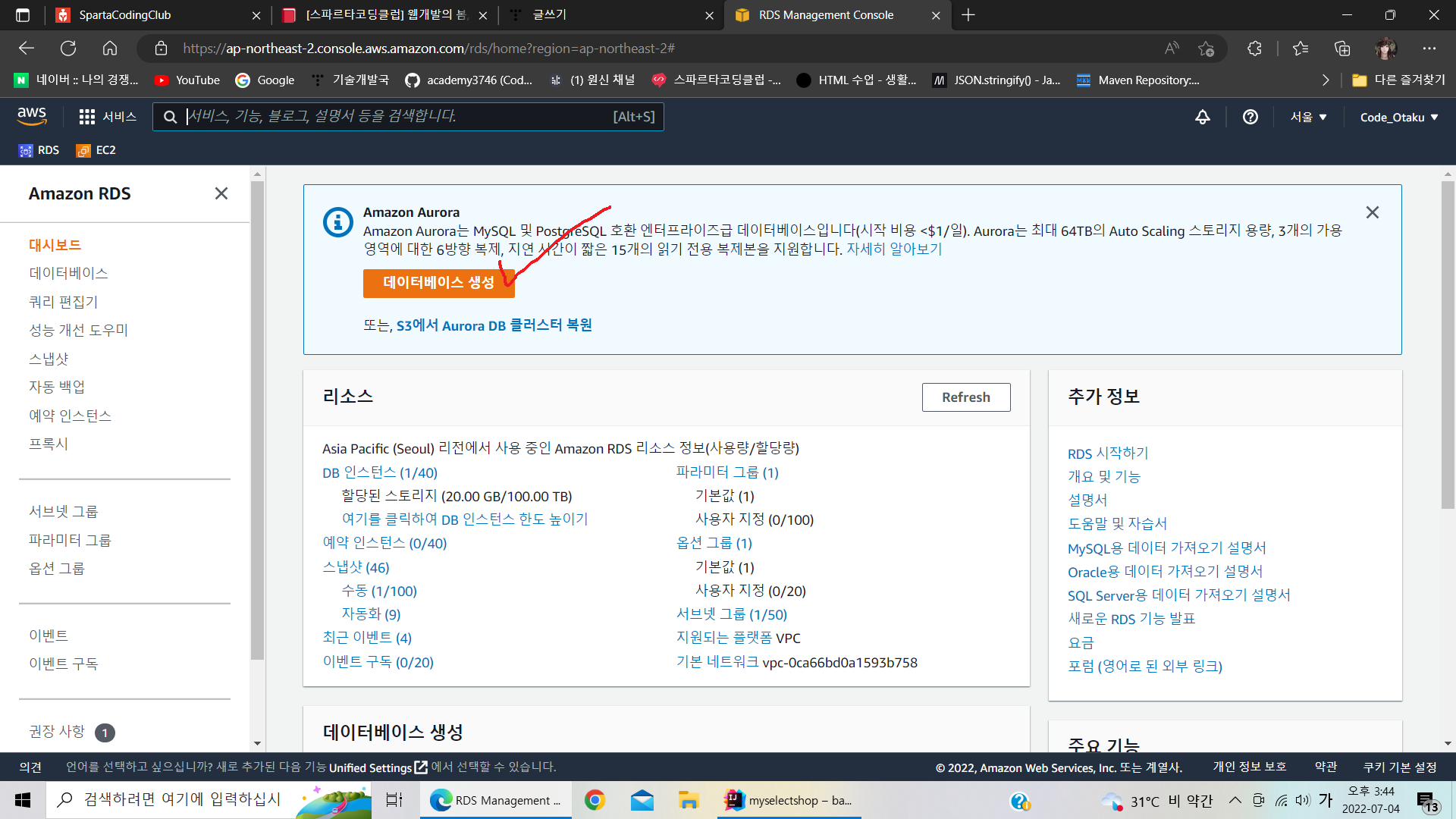The image size is (1456, 819).
Task: Open the browser settings ellipsis menu
Action: pyautogui.click(x=1429, y=49)
